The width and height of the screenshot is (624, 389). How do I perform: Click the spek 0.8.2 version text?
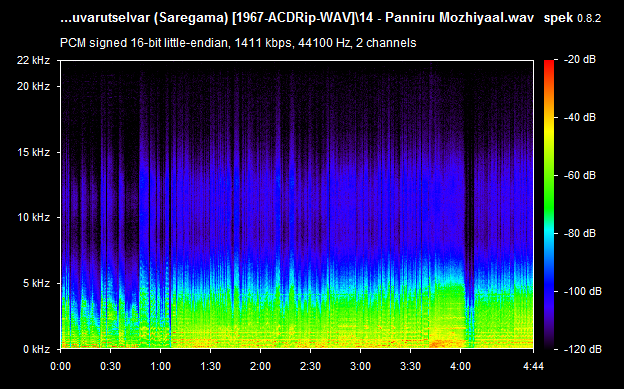(x=572, y=18)
